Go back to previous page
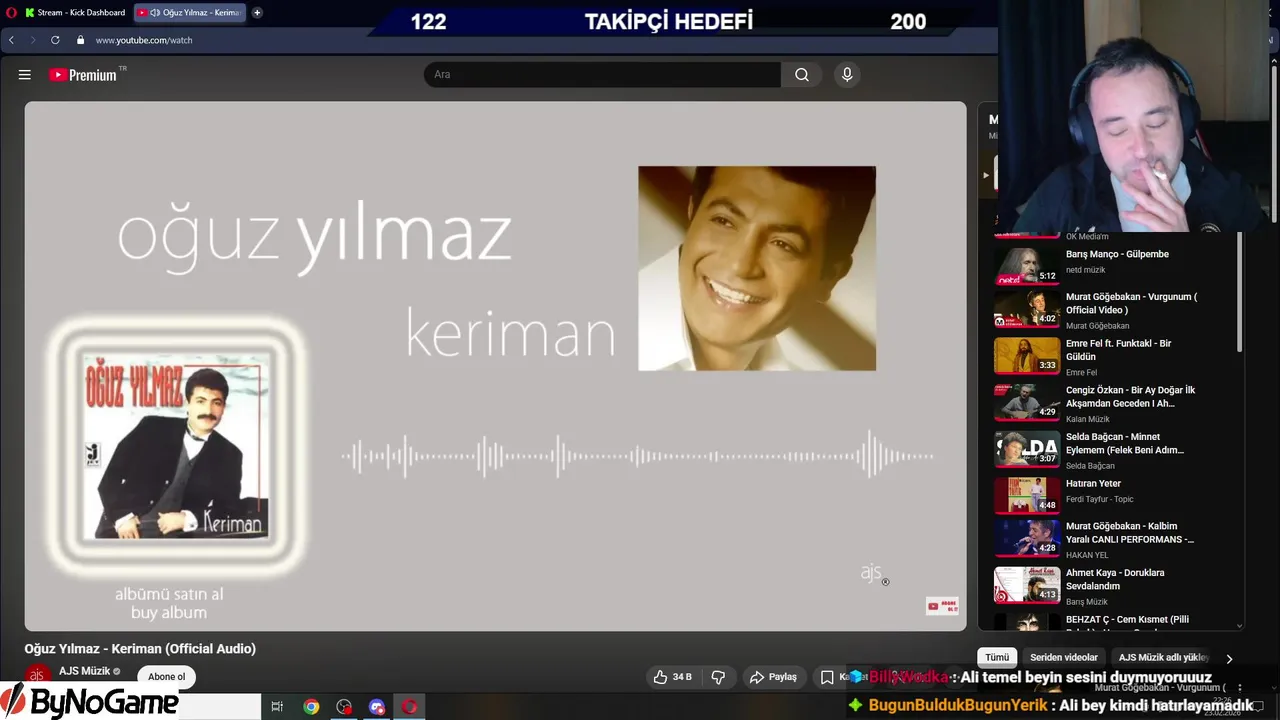 point(11,40)
